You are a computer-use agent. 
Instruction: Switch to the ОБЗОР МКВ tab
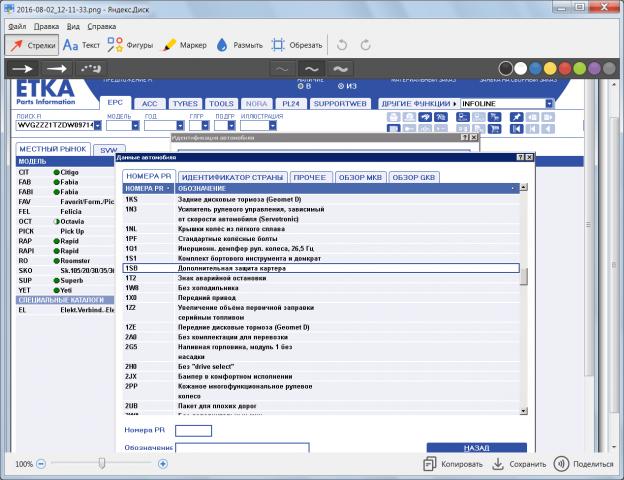(360, 178)
